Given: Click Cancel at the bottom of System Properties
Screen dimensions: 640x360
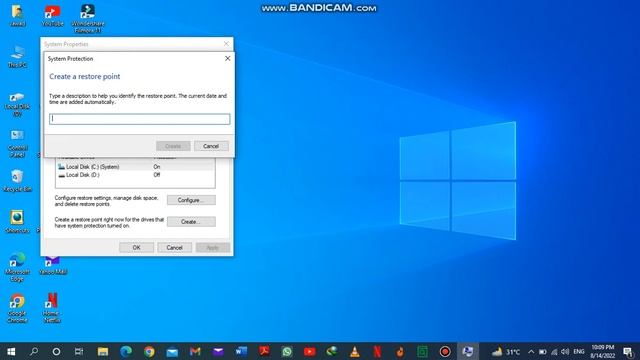Looking at the screenshot, I should pyautogui.click(x=174, y=247).
